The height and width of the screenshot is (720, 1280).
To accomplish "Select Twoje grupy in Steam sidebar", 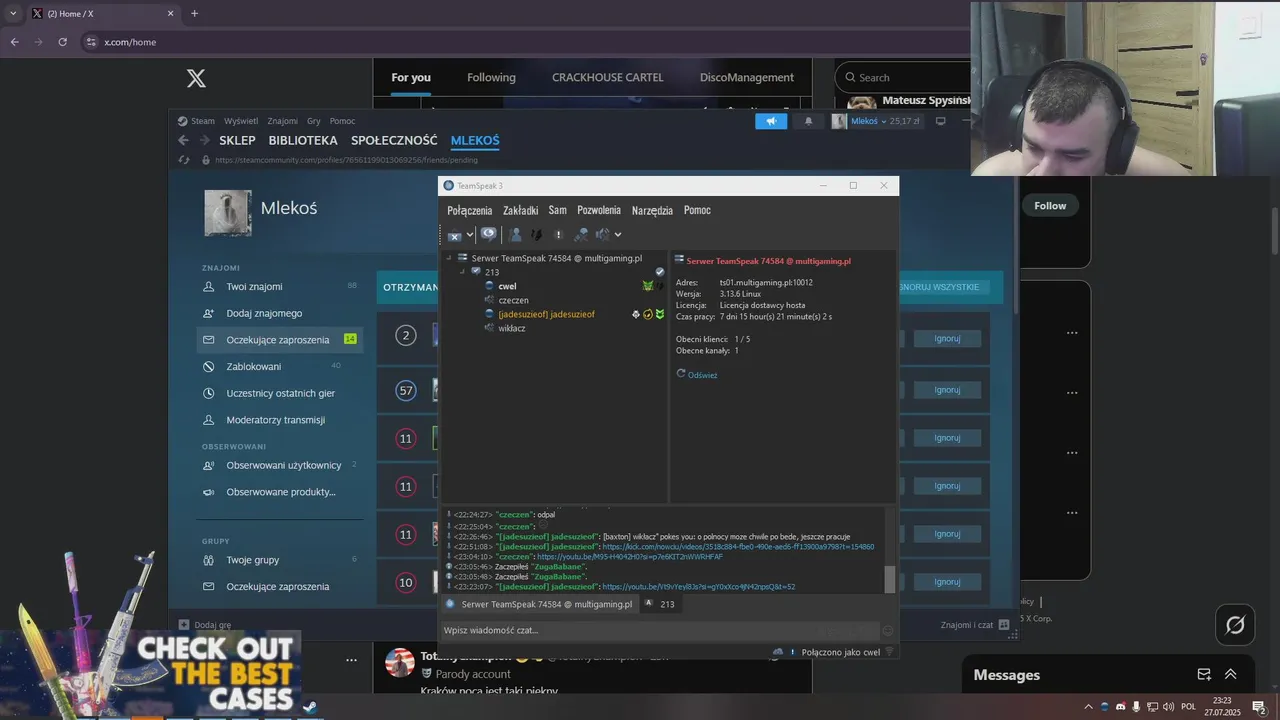I will (x=279, y=560).
